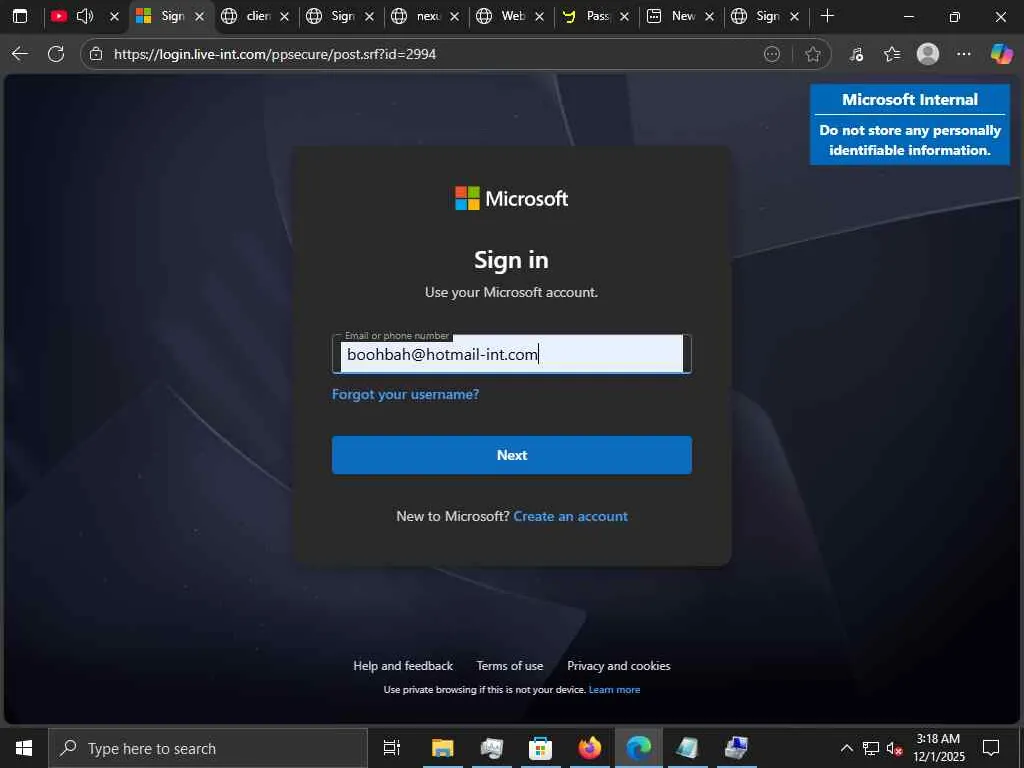Click the Email or phone number field
Image resolution: width=1024 pixels, height=768 pixels.
(x=511, y=354)
